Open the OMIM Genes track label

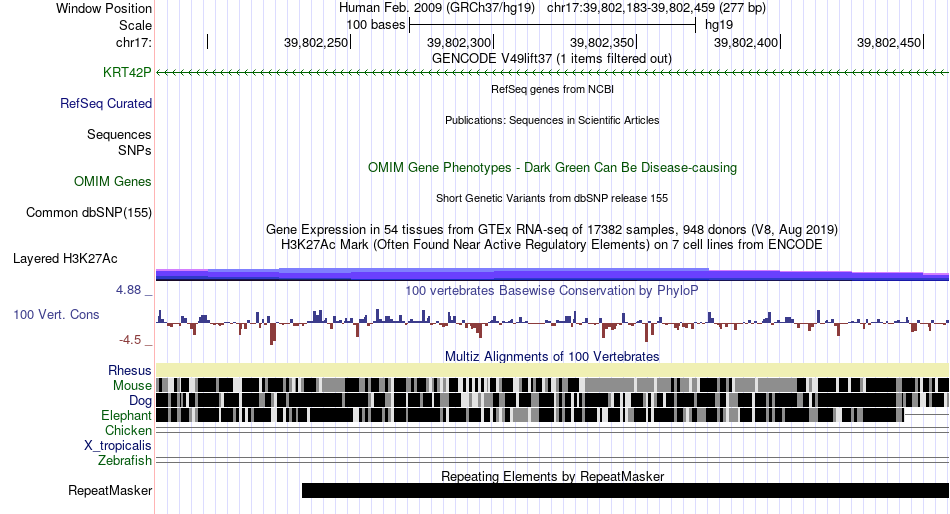click(113, 181)
